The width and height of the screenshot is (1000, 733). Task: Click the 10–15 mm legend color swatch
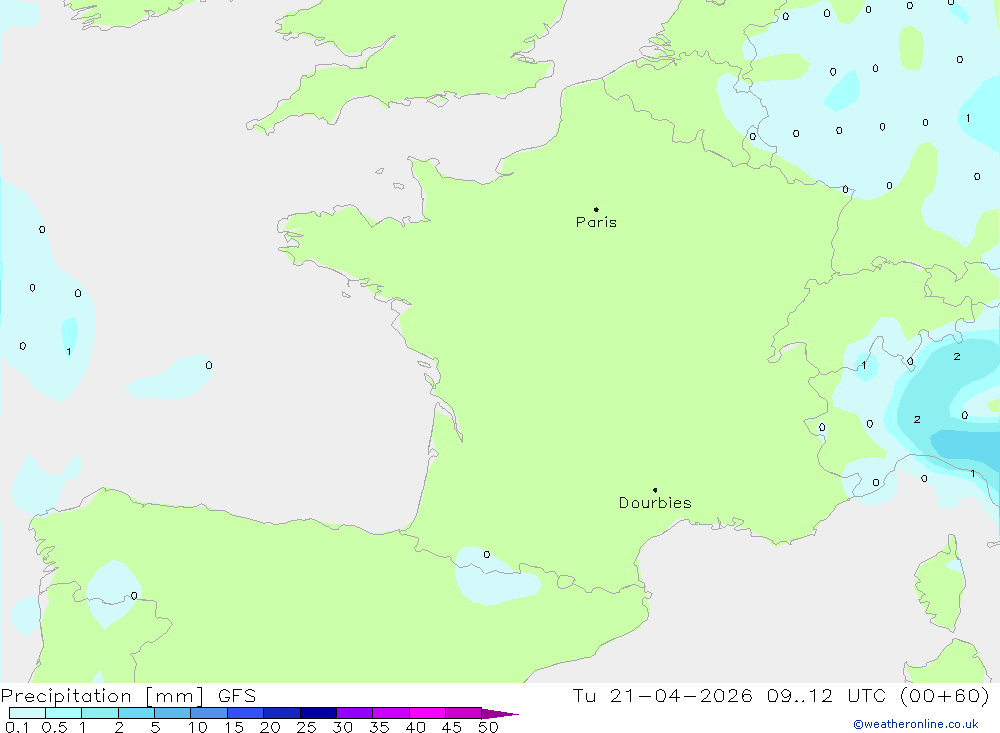tap(209, 713)
